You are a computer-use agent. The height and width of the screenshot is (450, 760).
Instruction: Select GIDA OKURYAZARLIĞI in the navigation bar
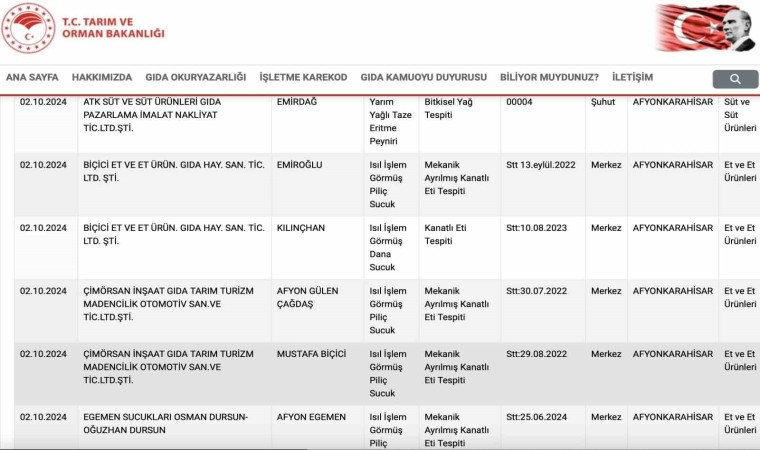tap(195, 78)
